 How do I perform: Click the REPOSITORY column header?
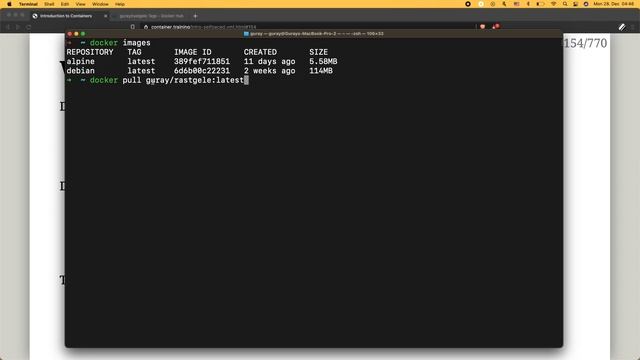[x=90, y=52]
